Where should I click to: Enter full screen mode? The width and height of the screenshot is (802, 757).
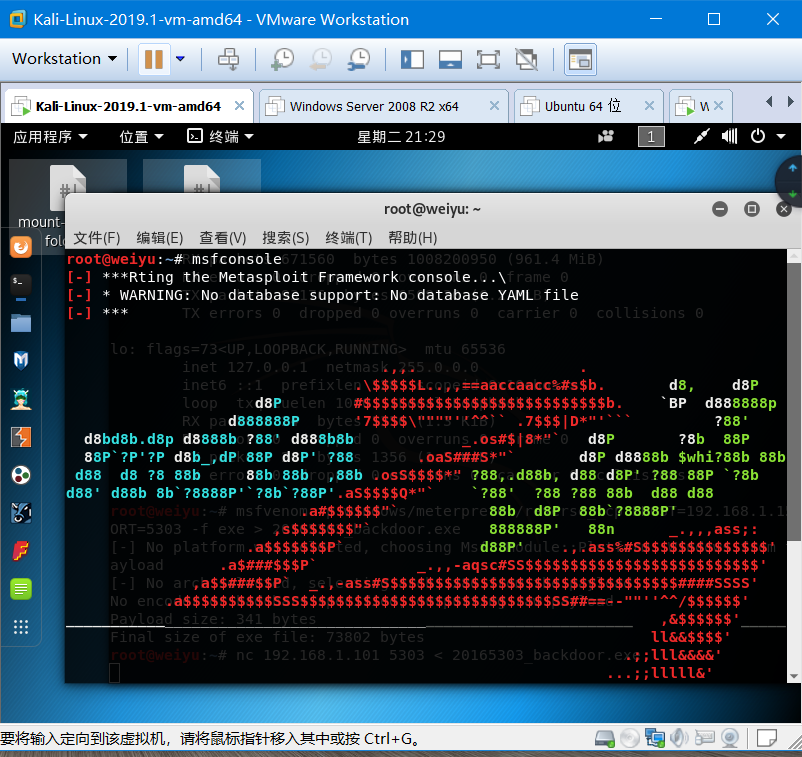488,59
